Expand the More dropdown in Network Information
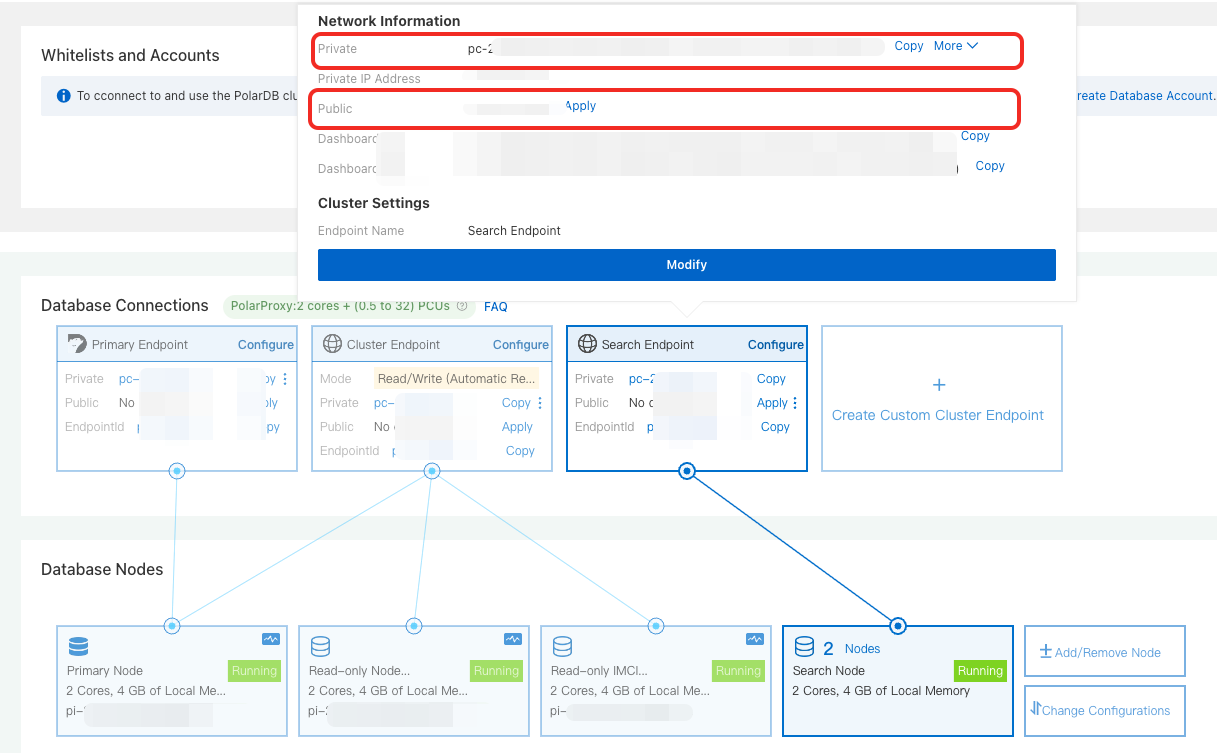This screenshot has height=753, width=1217. 956,46
